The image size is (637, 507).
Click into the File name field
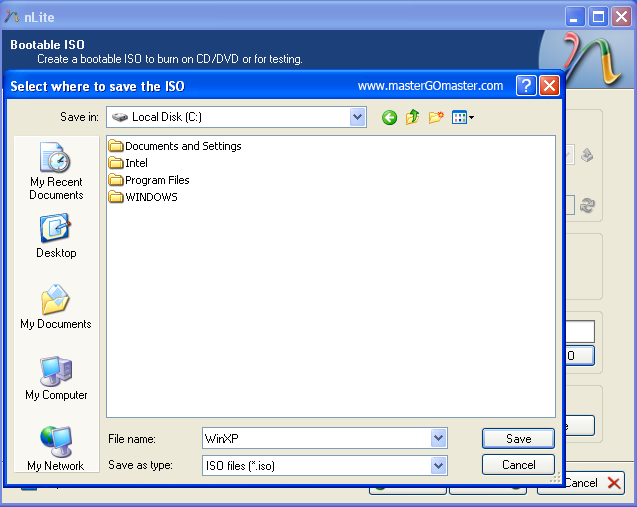(x=316, y=438)
